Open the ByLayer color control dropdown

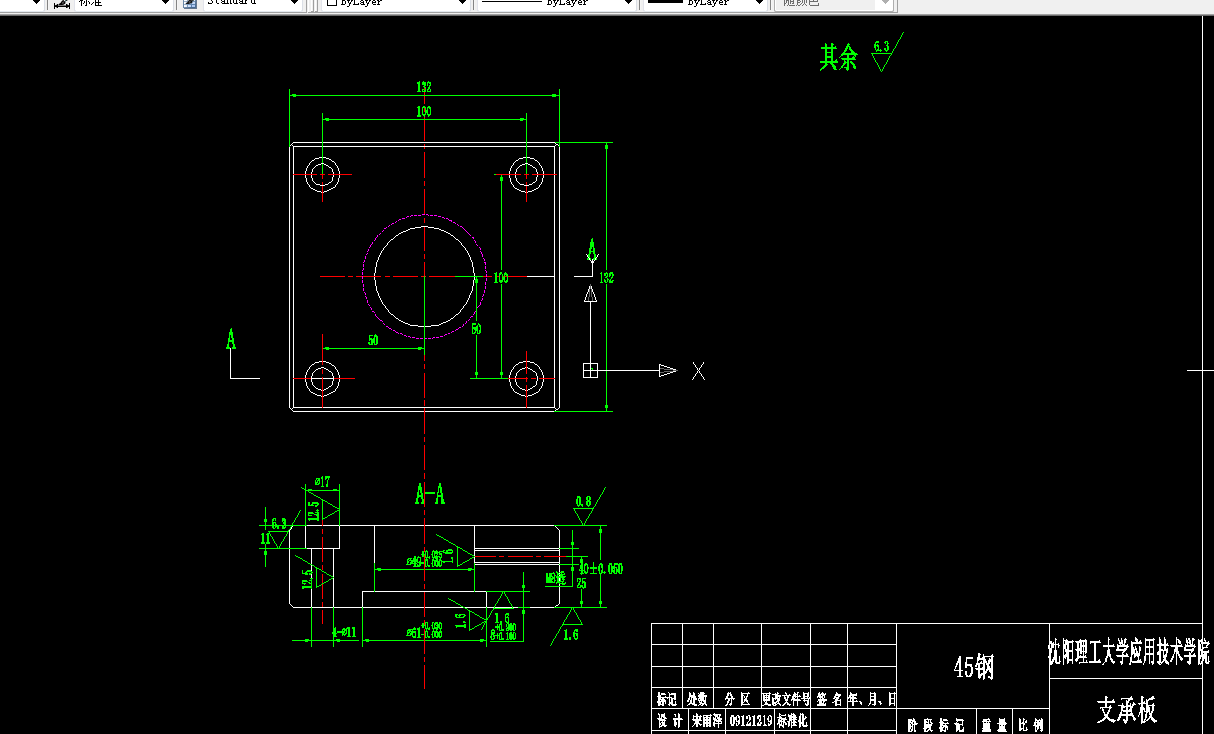396,4
